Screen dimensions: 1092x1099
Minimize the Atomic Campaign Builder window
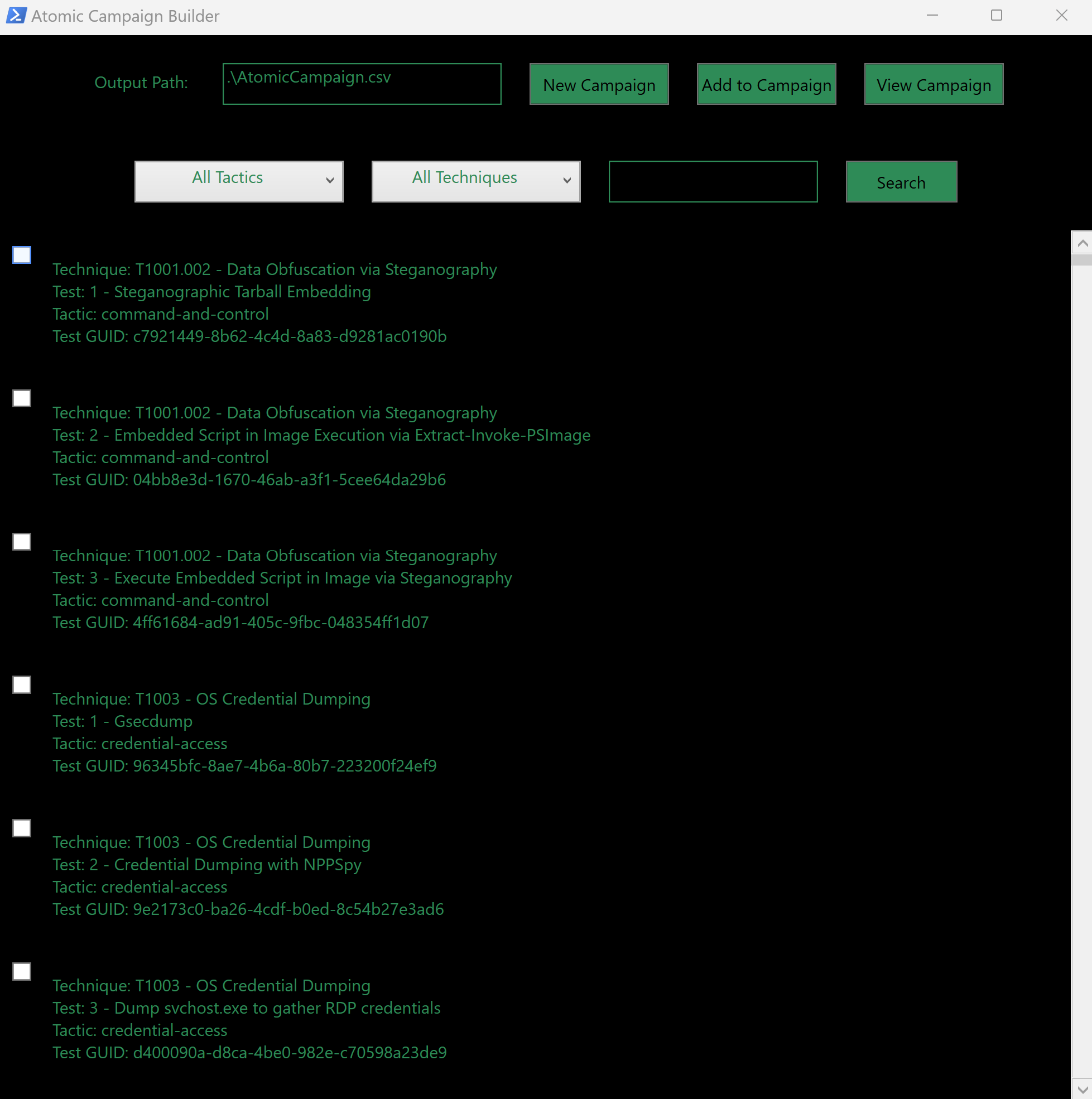tap(931, 16)
